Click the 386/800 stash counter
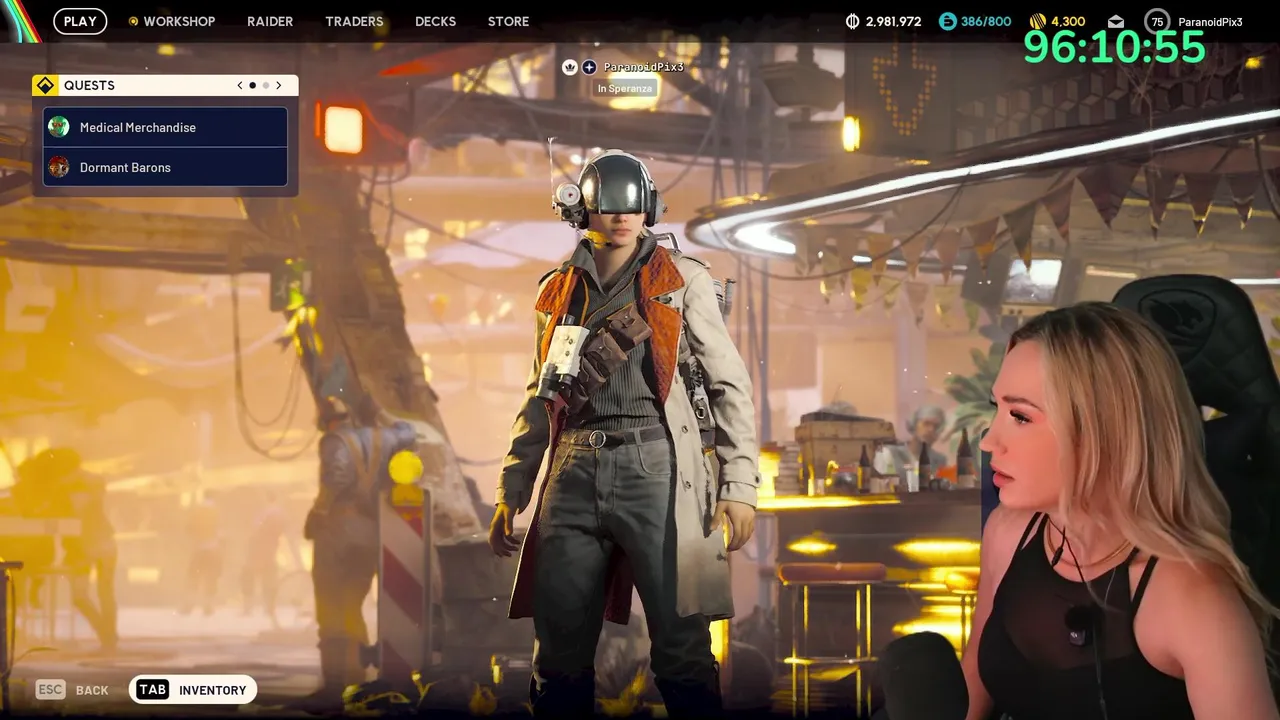 click(986, 21)
